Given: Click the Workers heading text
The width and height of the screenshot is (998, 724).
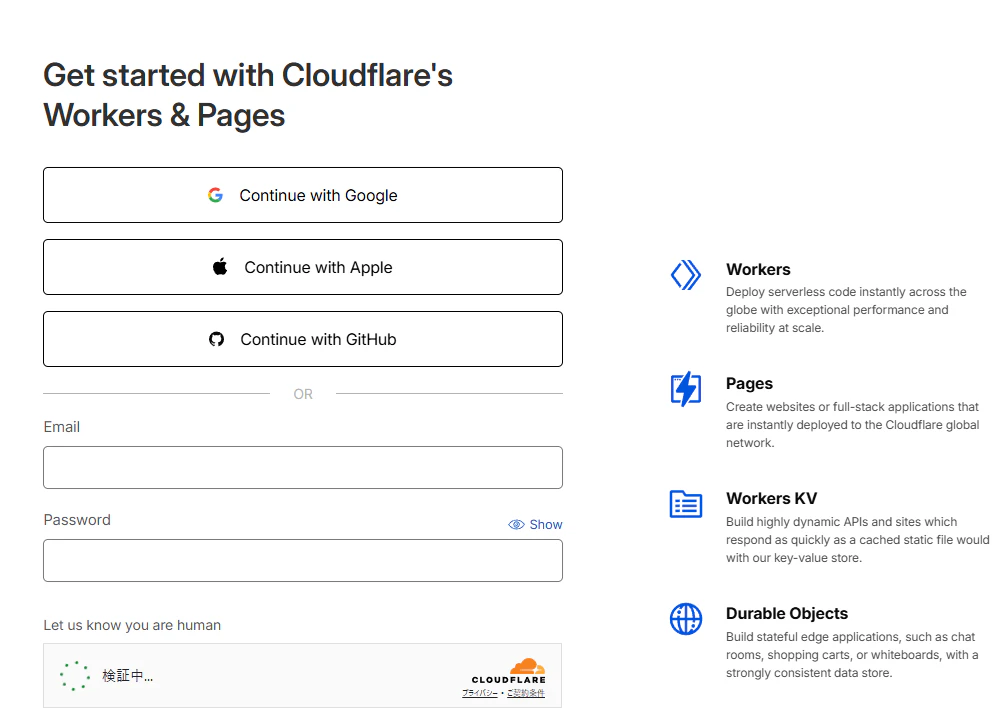Looking at the screenshot, I should [x=758, y=269].
